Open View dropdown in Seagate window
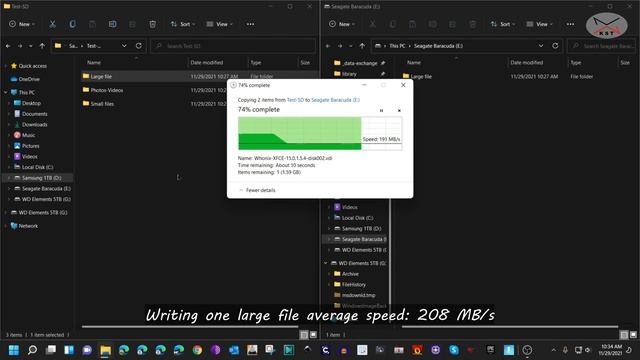Image resolution: width=640 pixels, height=360 pixels. pyautogui.click(x=540, y=24)
